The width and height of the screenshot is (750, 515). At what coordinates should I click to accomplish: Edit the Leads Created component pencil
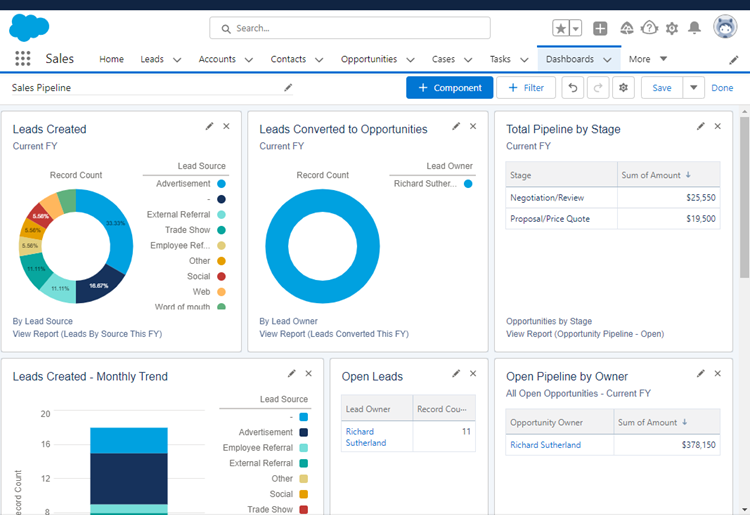[209, 127]
